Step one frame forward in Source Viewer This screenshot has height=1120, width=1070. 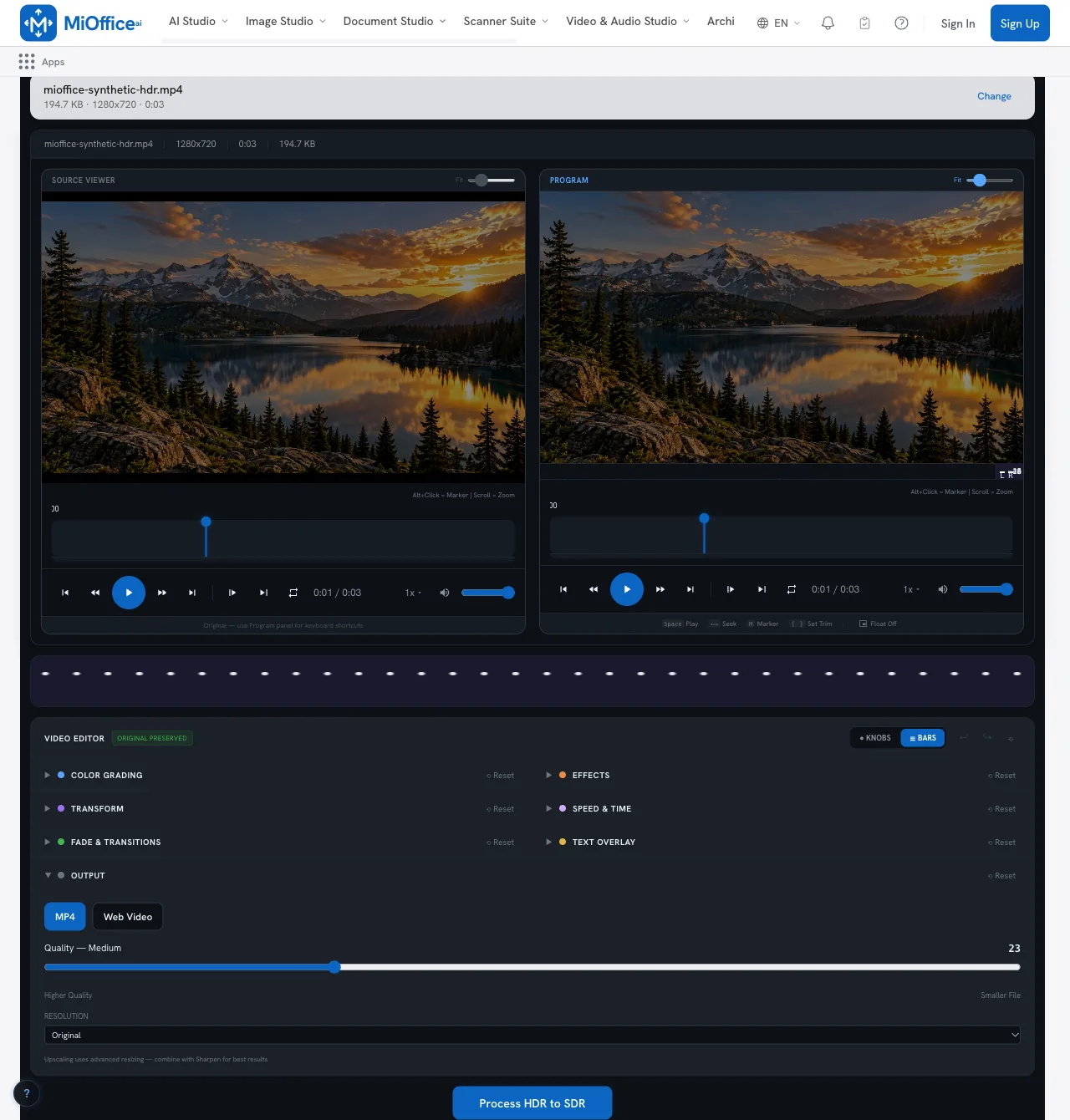coord(232,593)
